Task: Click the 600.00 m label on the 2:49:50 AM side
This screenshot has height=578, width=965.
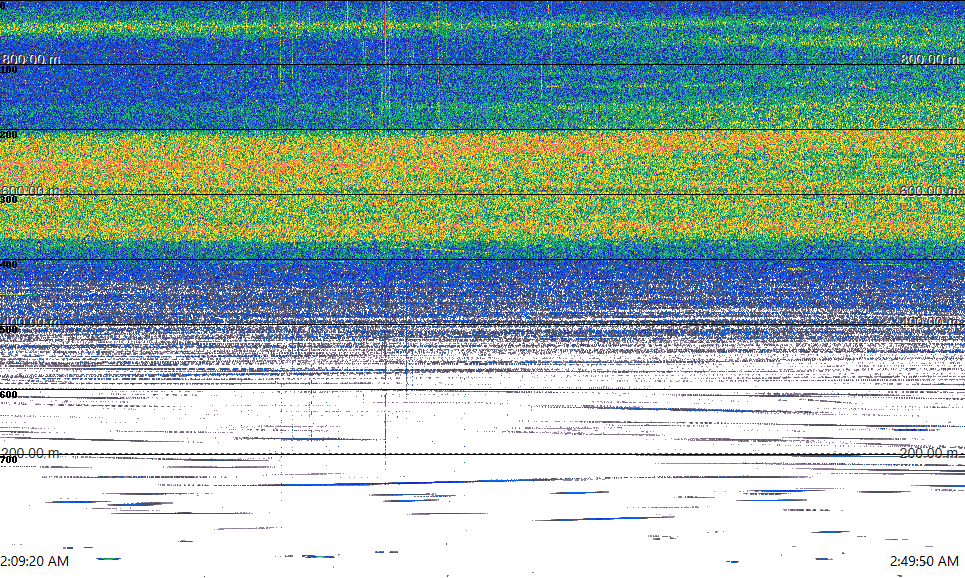Action: (929, 191)
